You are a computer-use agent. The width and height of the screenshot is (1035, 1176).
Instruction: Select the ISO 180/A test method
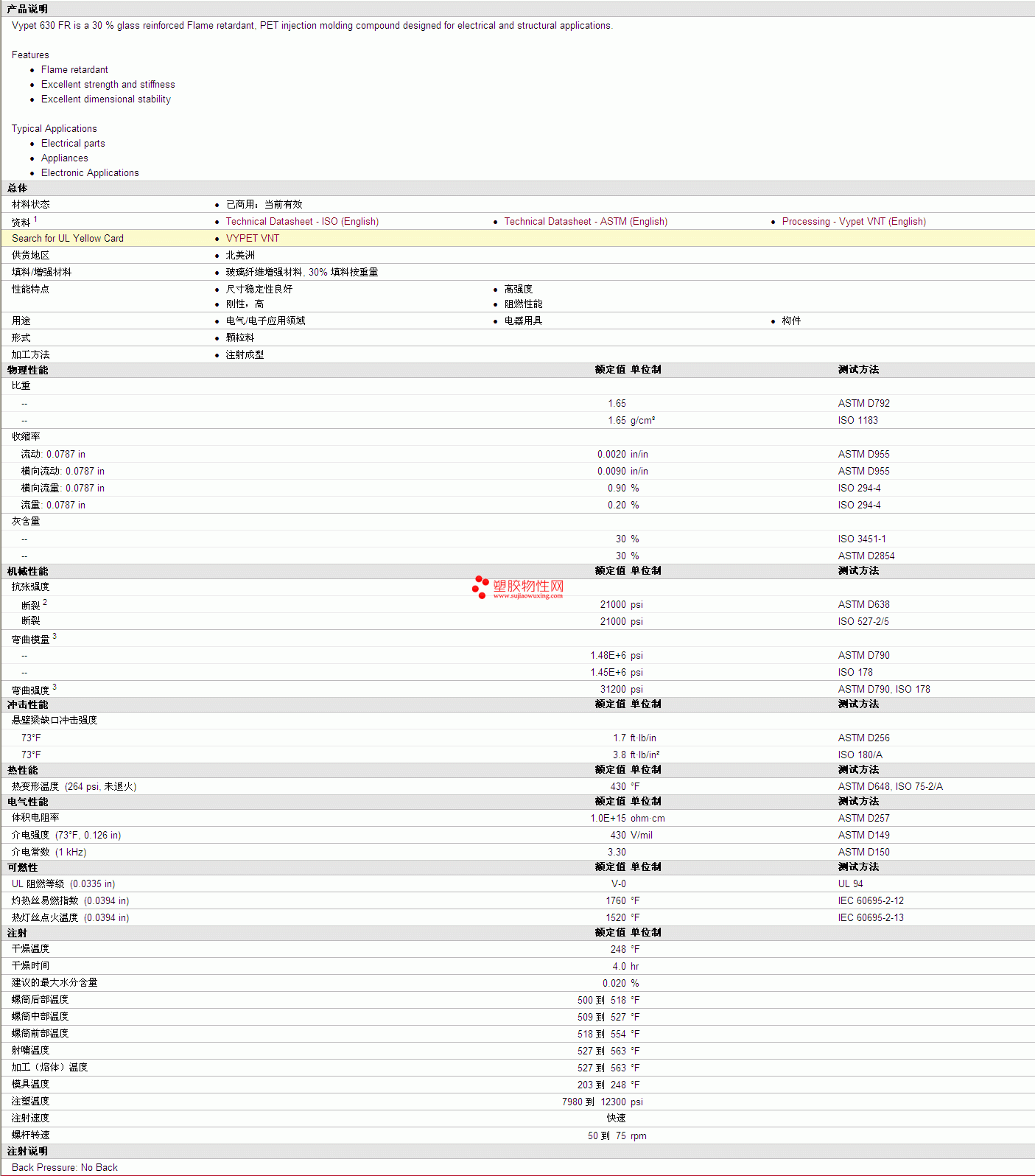click(860, 755)
